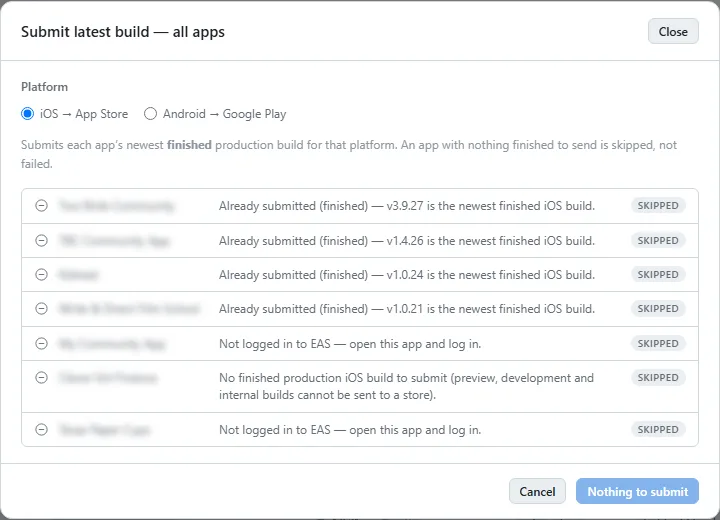The width and height of the screenshot is (720, 520).
Task: Click text mentioning v3.9.27 newest finished iOS build
Action: click(407, 206)
